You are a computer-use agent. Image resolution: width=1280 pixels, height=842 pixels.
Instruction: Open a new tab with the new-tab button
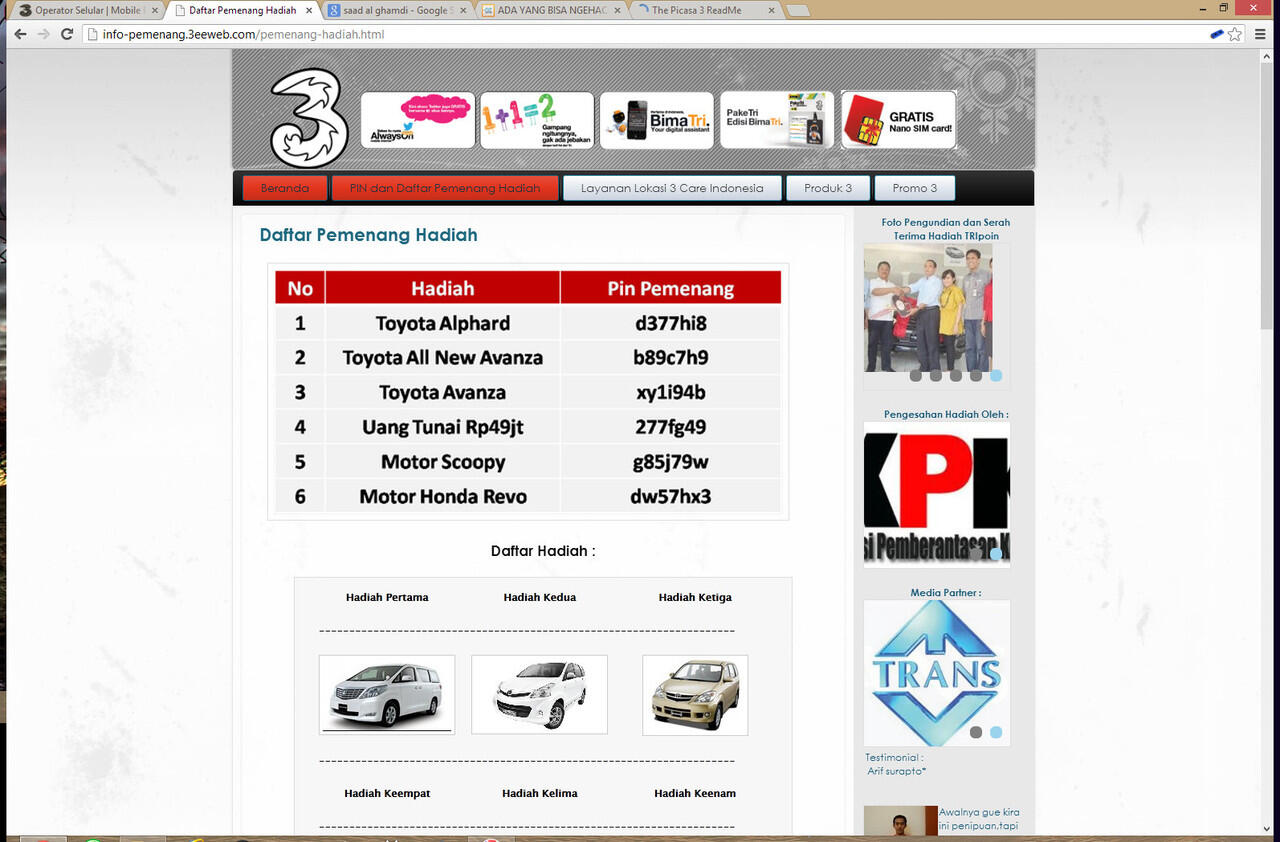[798, 11]
